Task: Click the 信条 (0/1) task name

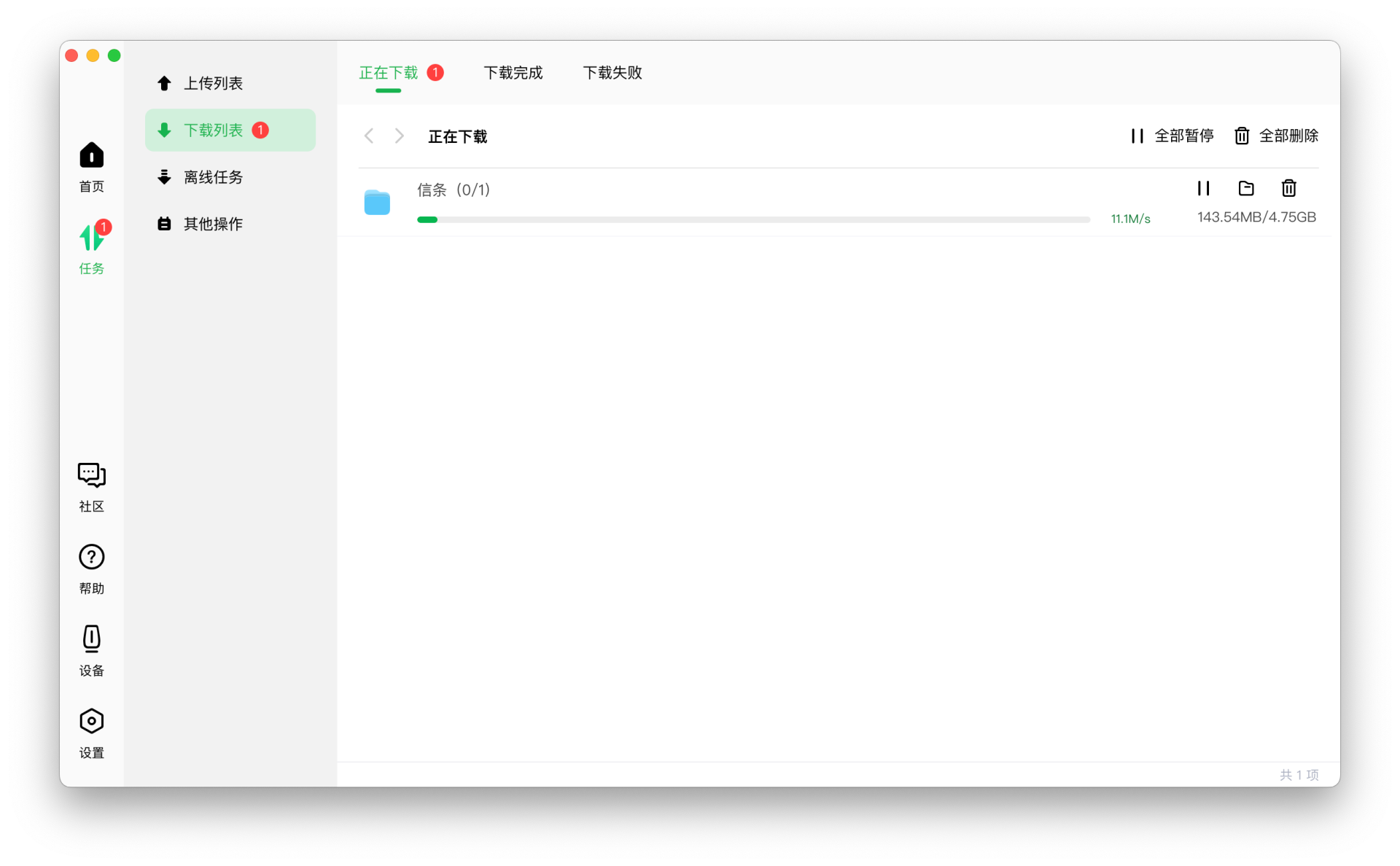Action: tap(454, 190)
